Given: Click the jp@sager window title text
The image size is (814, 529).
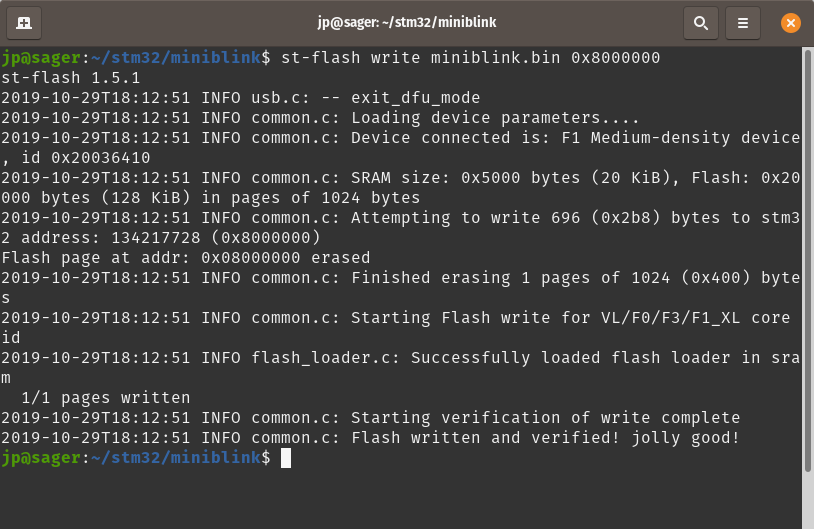Looking at the screenshot, I should pyautogui.click(x=406, y=22).
